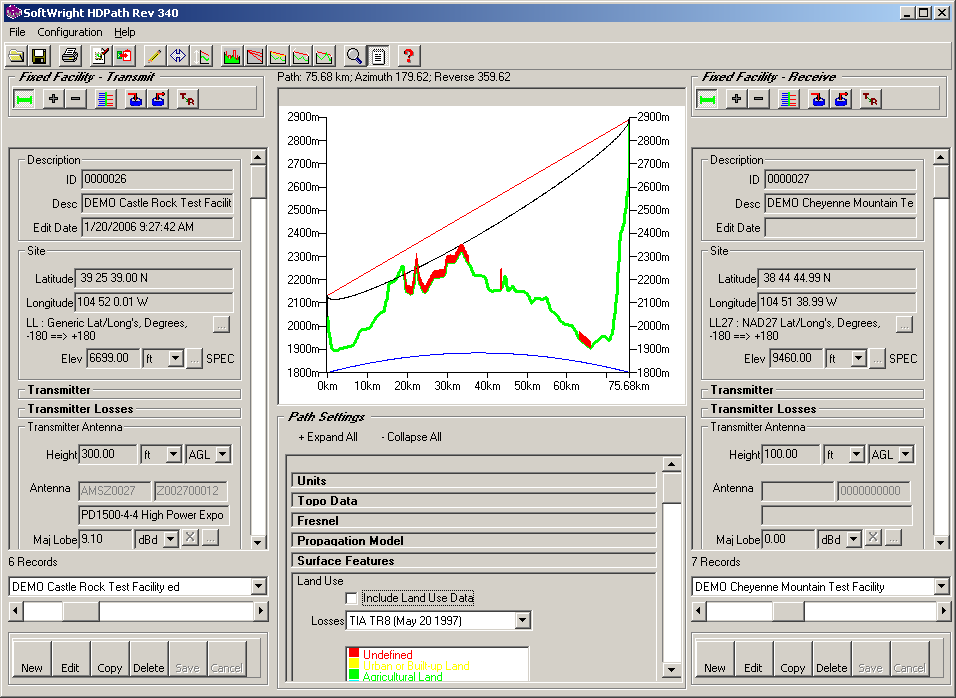Expand the Fresnel section
956x698 pixels.
tap(474, 521)
